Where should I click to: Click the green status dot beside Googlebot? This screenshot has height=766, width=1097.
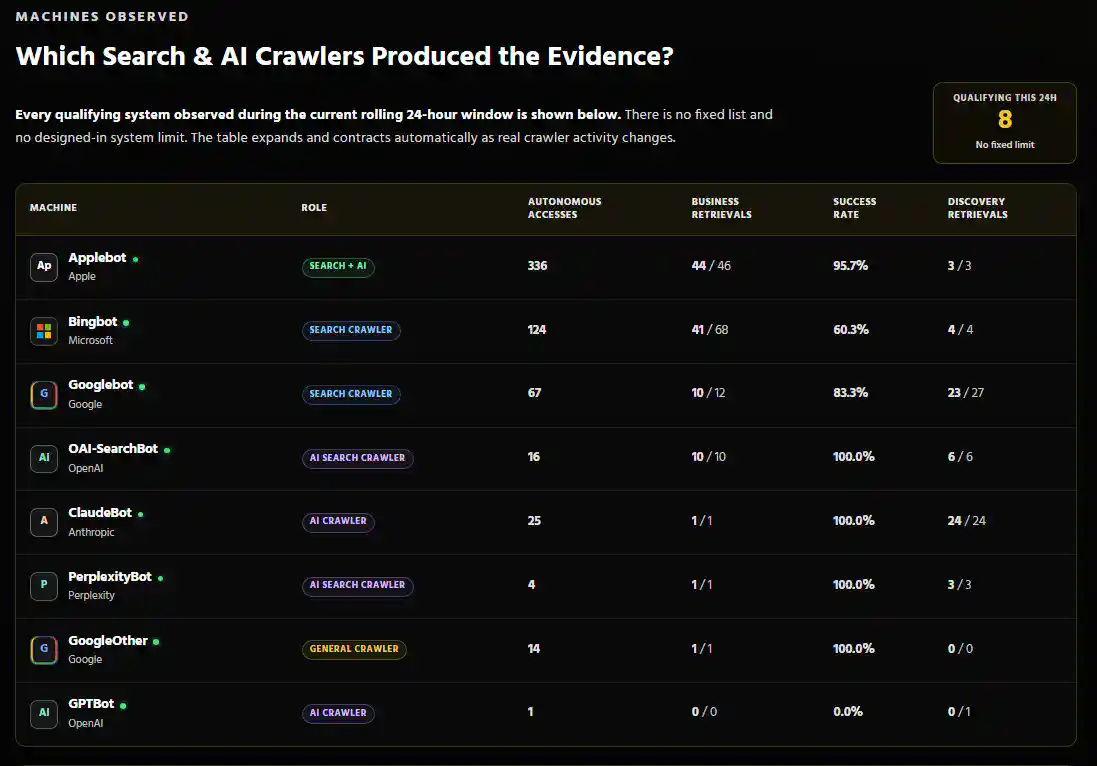click(142, 387)
